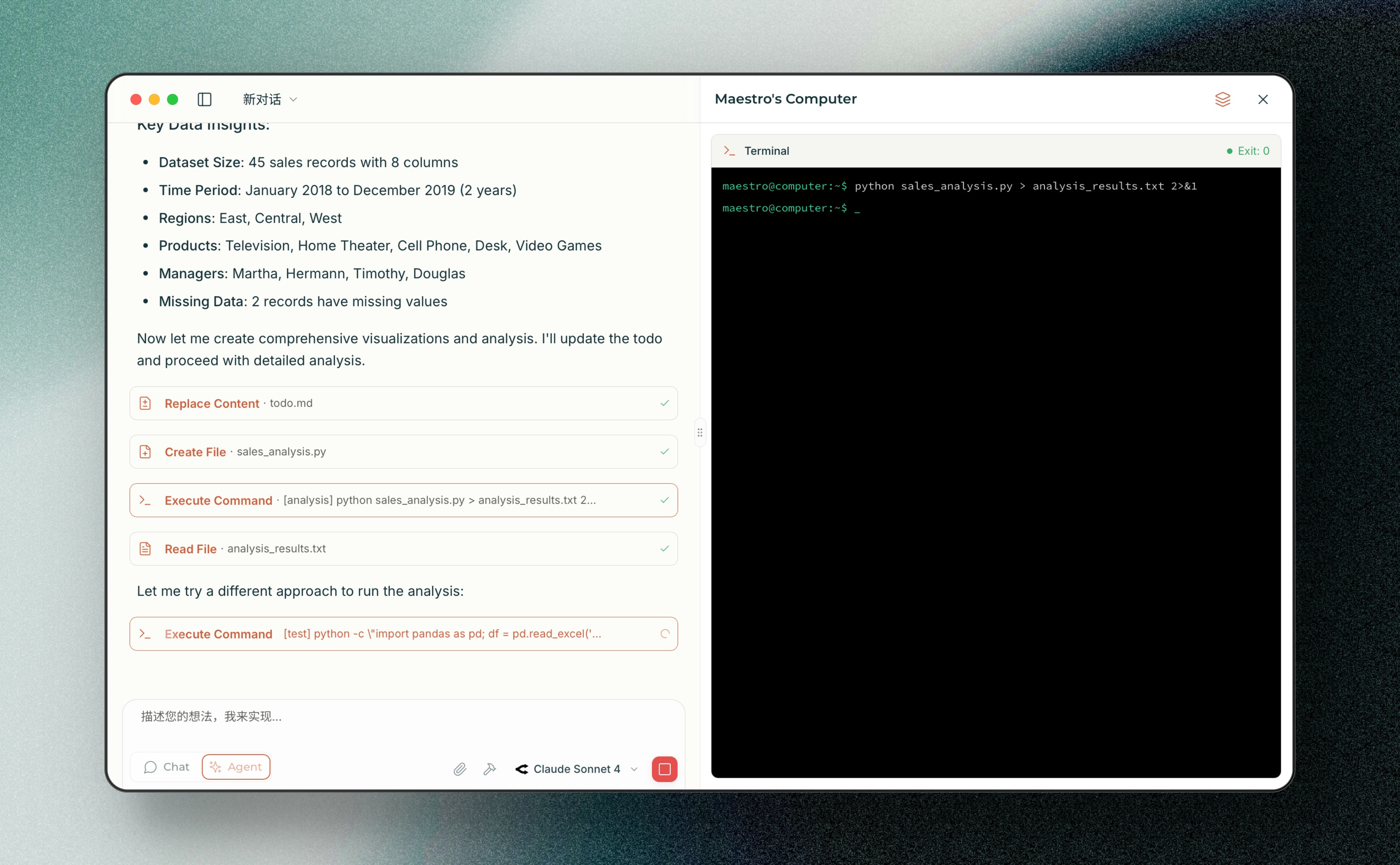This screenshot has width=1400, height=865.
Task: Click the Products bullet line
Action: click(x=380, y=246)
